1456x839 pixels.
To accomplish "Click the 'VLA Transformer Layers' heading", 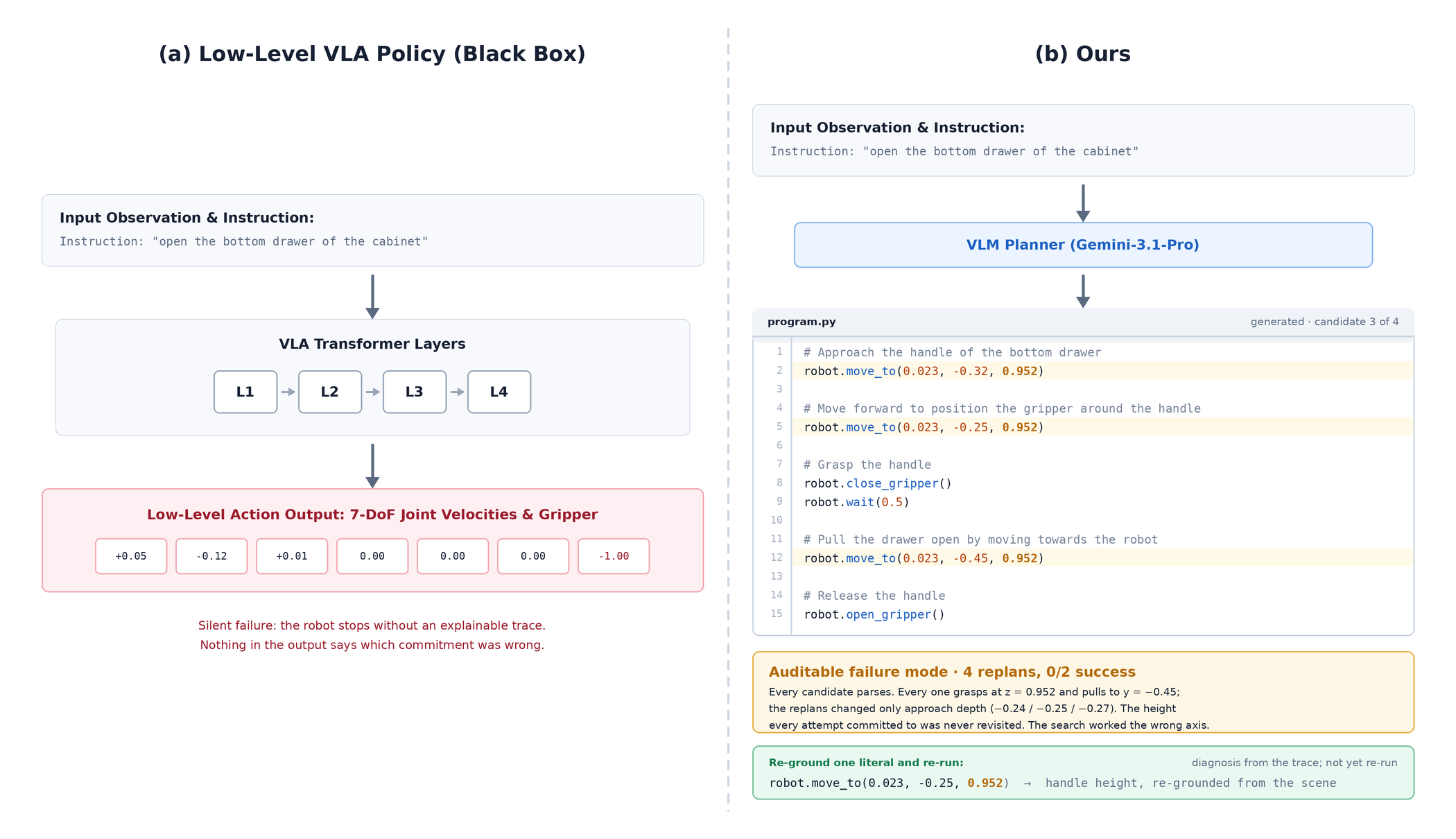I will 372,344.
